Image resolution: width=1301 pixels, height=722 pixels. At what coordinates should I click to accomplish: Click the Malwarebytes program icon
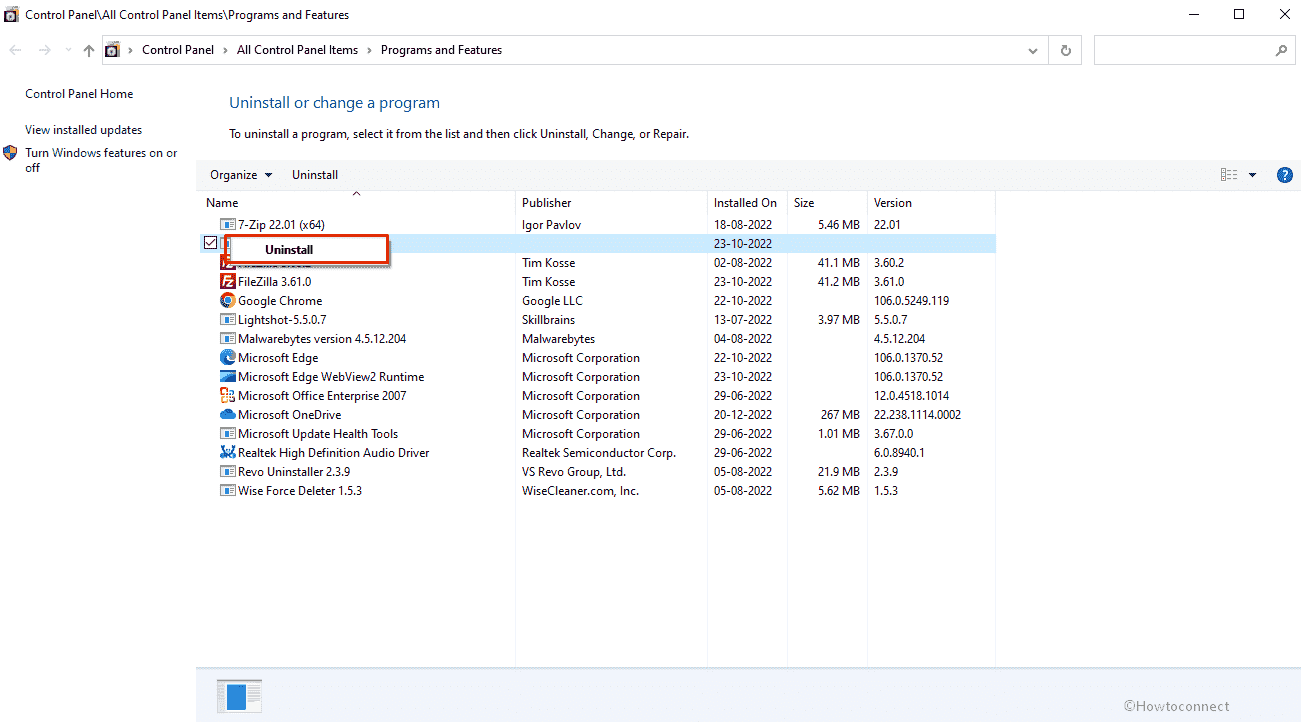[x=228, y=339]
